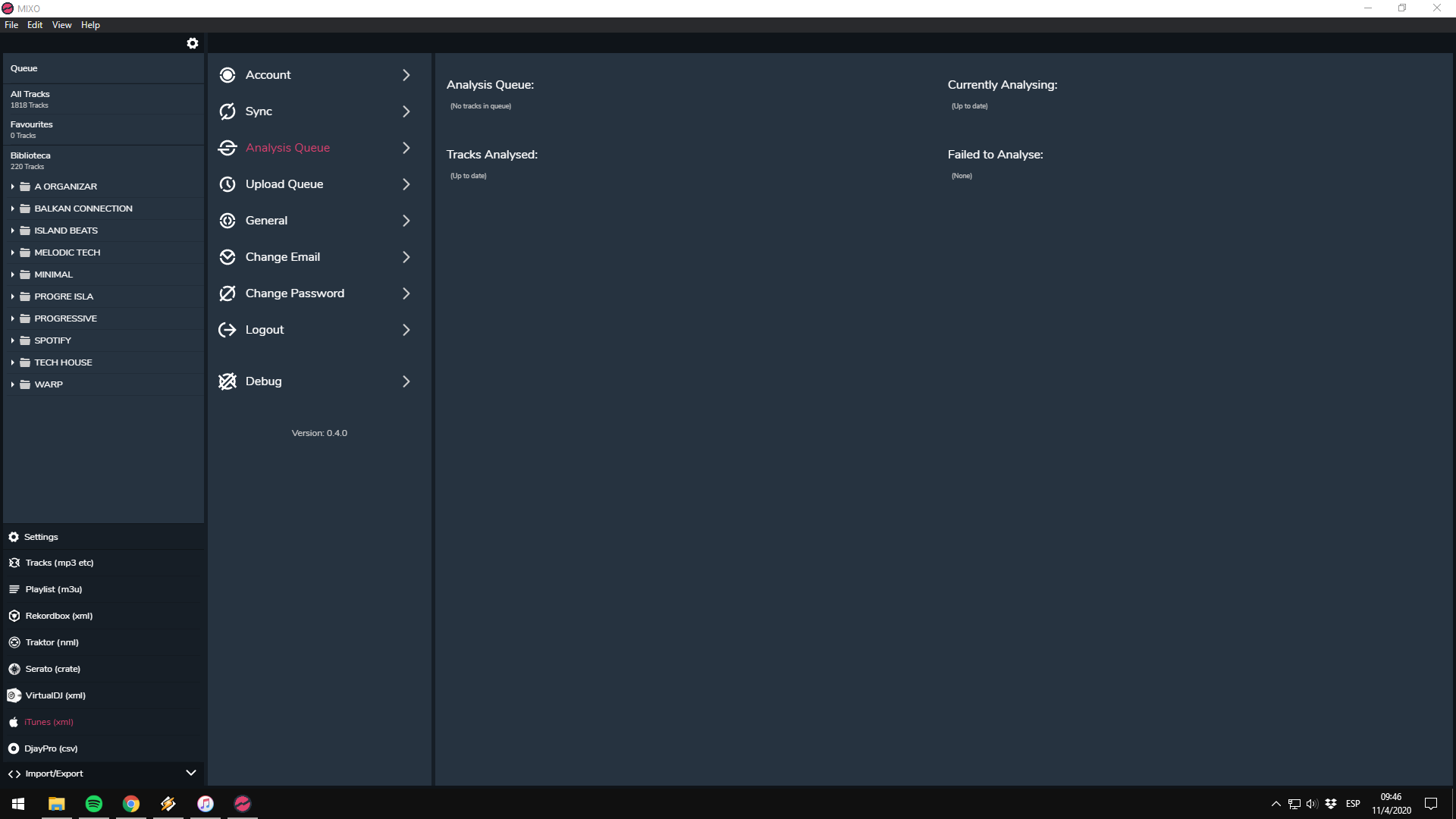Open the Queue section
The width and height of the screenshot is (1456, 819).
click(x=103, y=68)
